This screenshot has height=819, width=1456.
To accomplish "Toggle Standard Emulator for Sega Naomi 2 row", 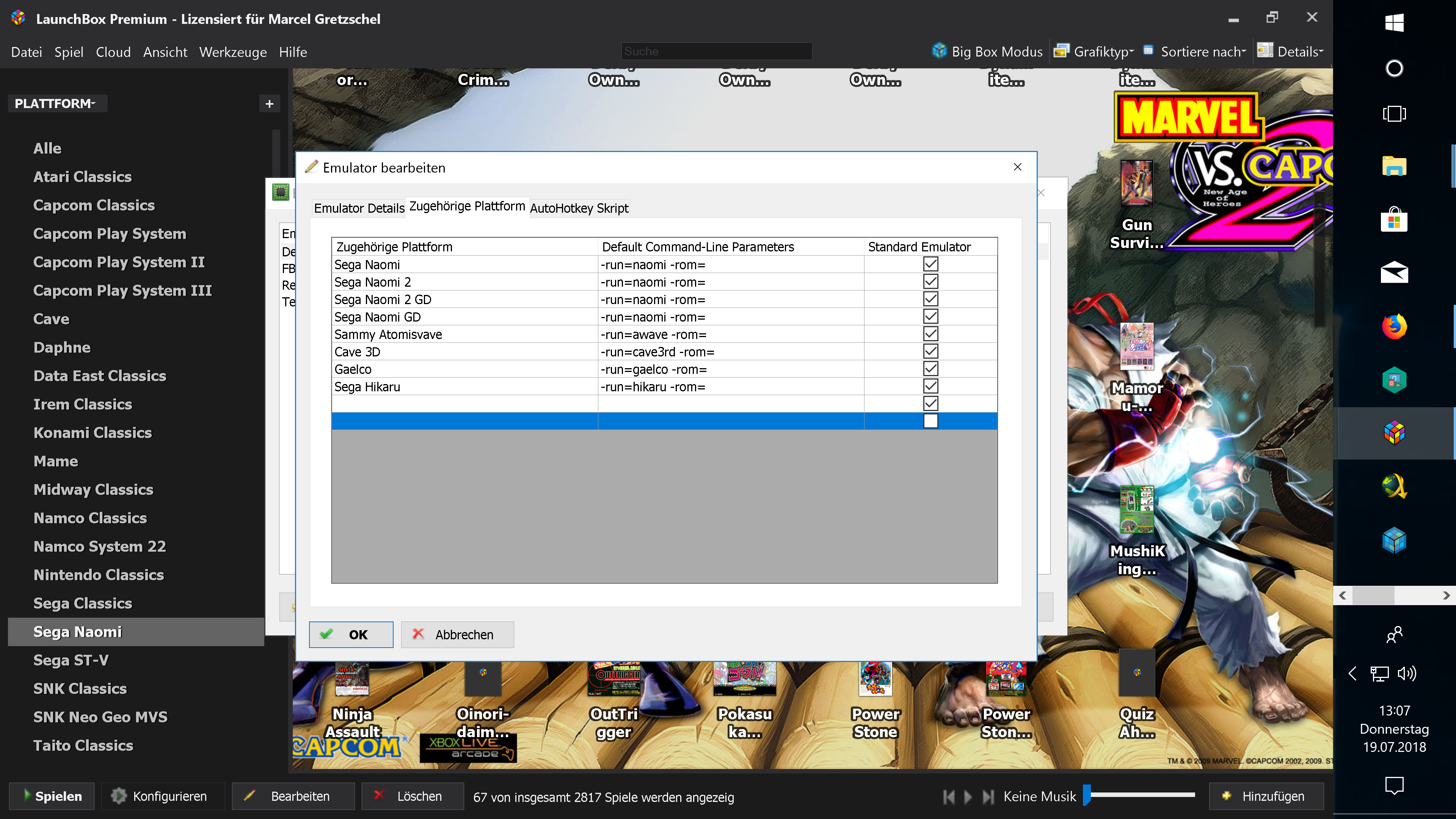I will [930, 281].
